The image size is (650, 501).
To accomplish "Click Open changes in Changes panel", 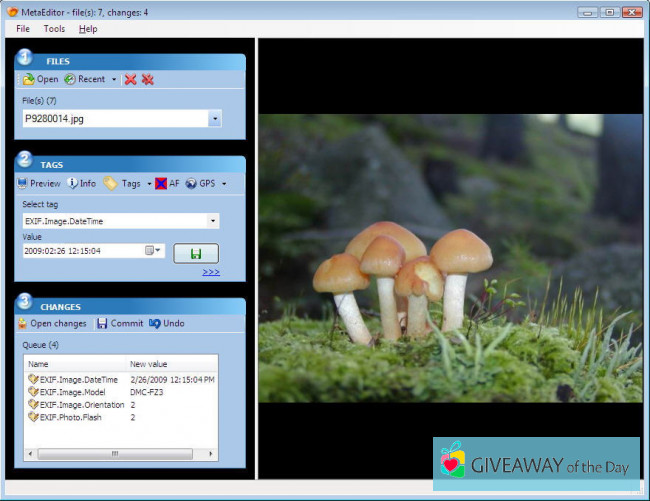I will [x=51, y=324].
